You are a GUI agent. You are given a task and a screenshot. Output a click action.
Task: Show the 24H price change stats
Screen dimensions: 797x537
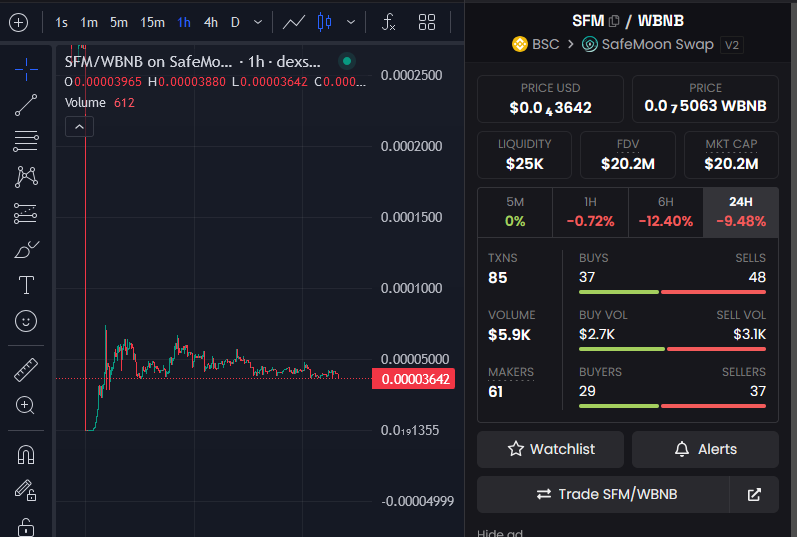point(741,212)
